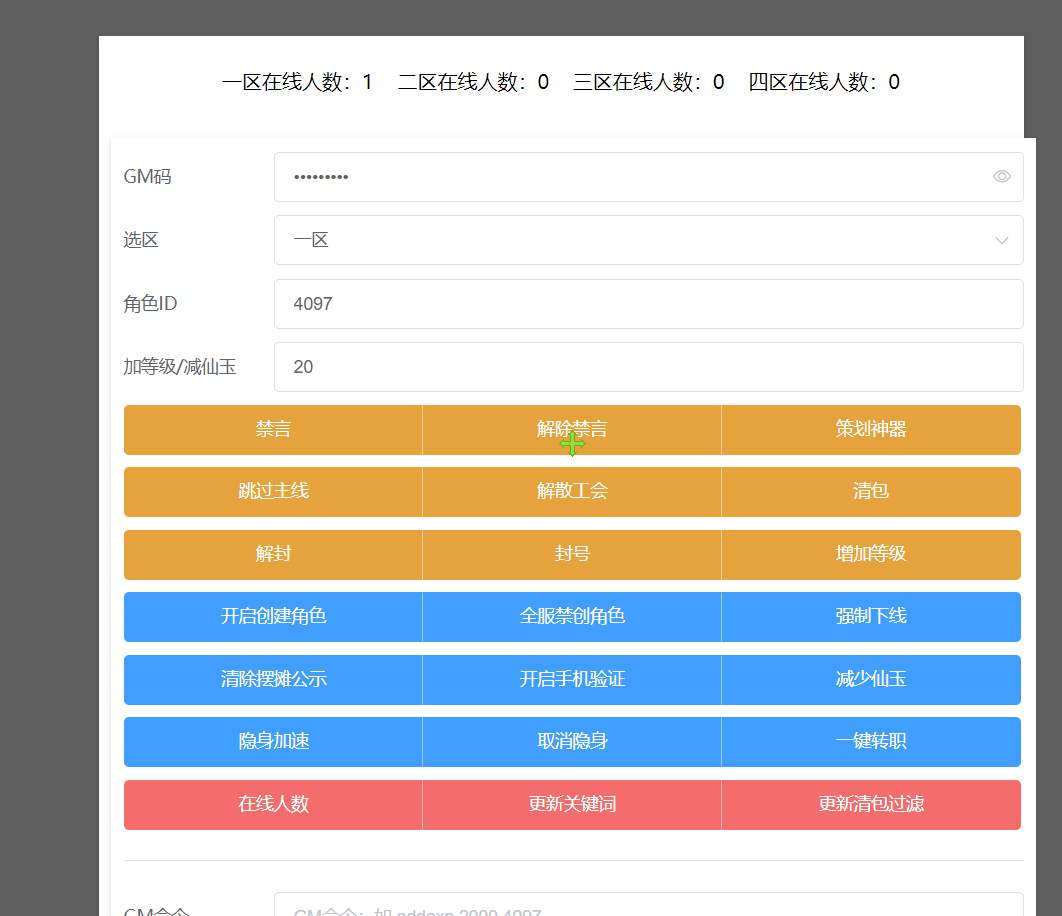Click the 全服禁创角色 button

click(x=572, y=617)
